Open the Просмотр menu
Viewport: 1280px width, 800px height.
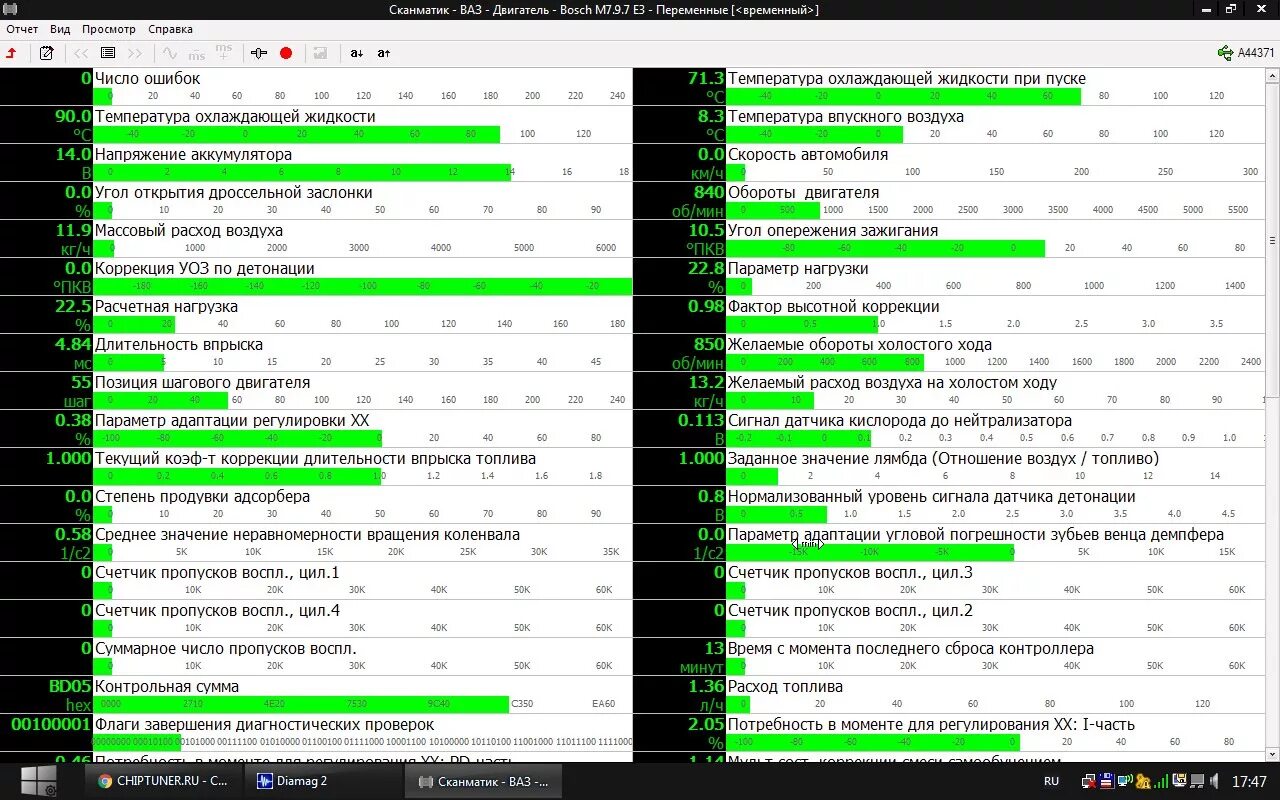[x=109, y=30]
